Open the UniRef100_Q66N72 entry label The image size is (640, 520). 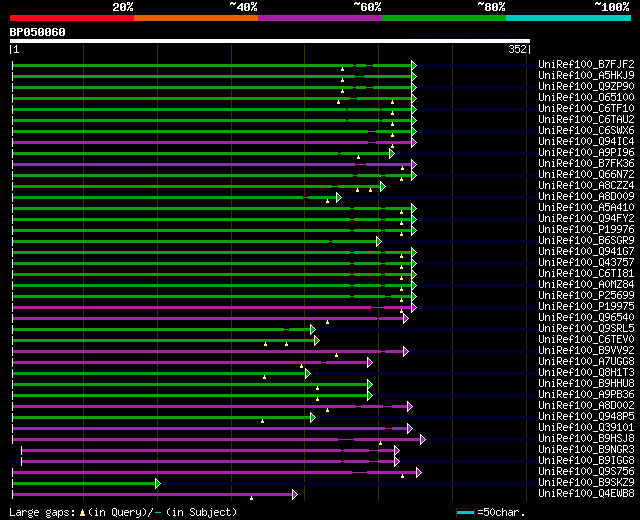click(x=586, y=174)
